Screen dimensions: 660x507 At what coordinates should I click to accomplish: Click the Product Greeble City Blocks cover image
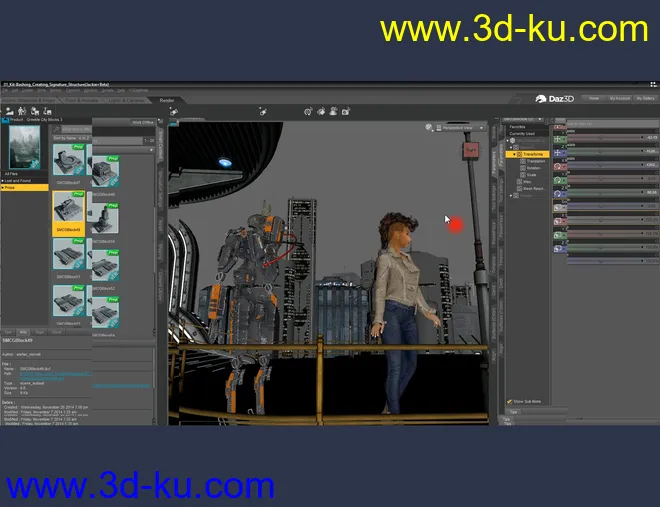(x=23, y=146)
